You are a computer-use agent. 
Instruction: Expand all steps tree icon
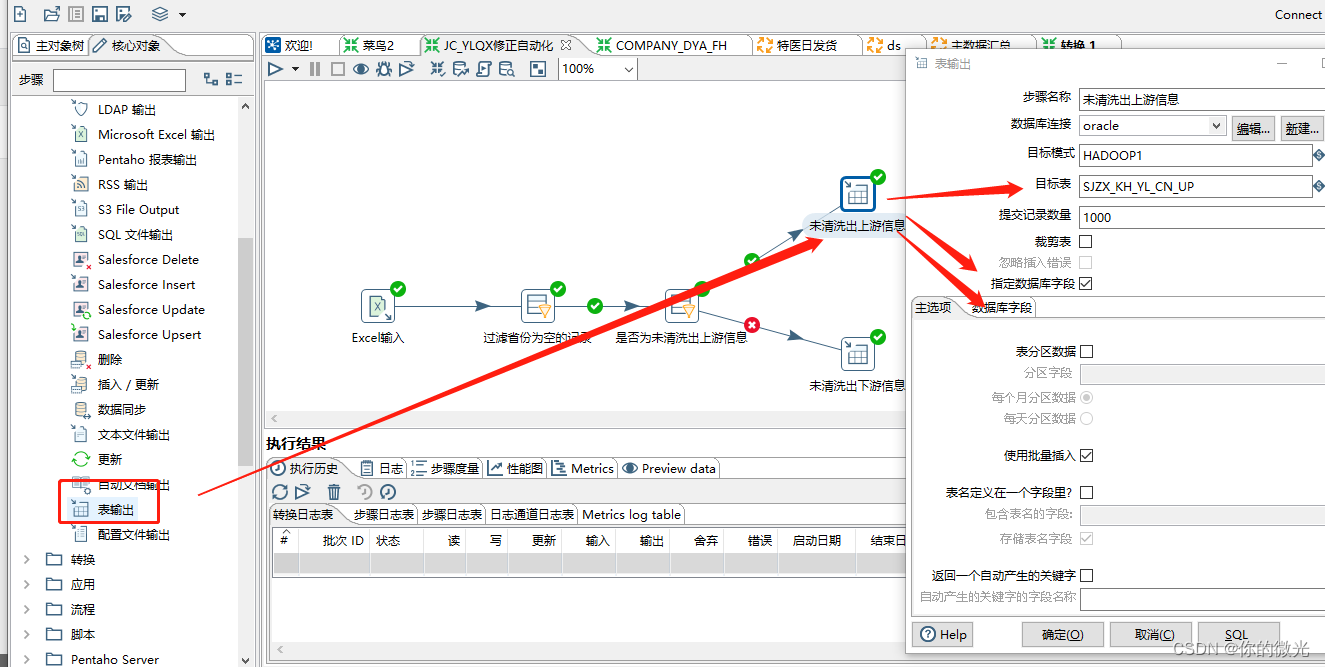point(211,80)
